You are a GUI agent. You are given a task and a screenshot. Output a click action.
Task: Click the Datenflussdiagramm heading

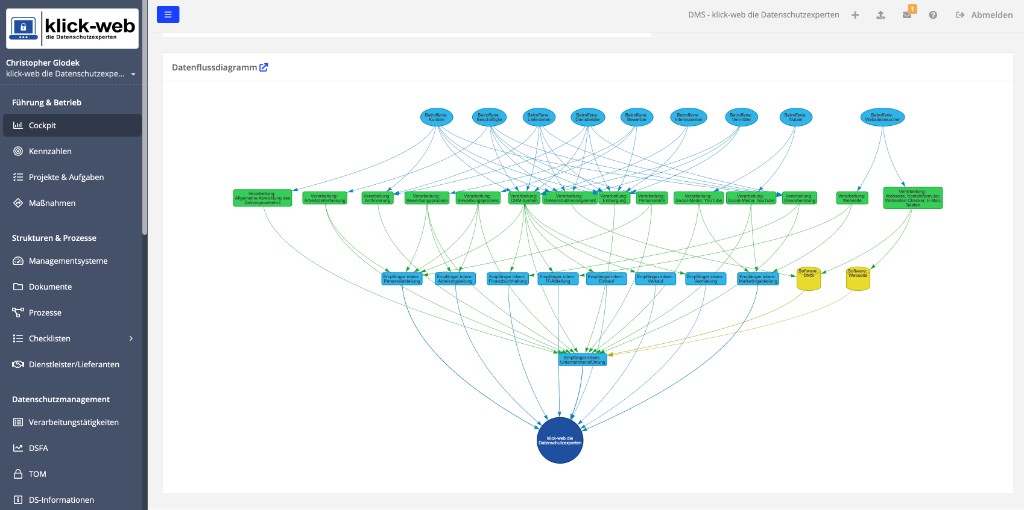[x=214, y=67]
